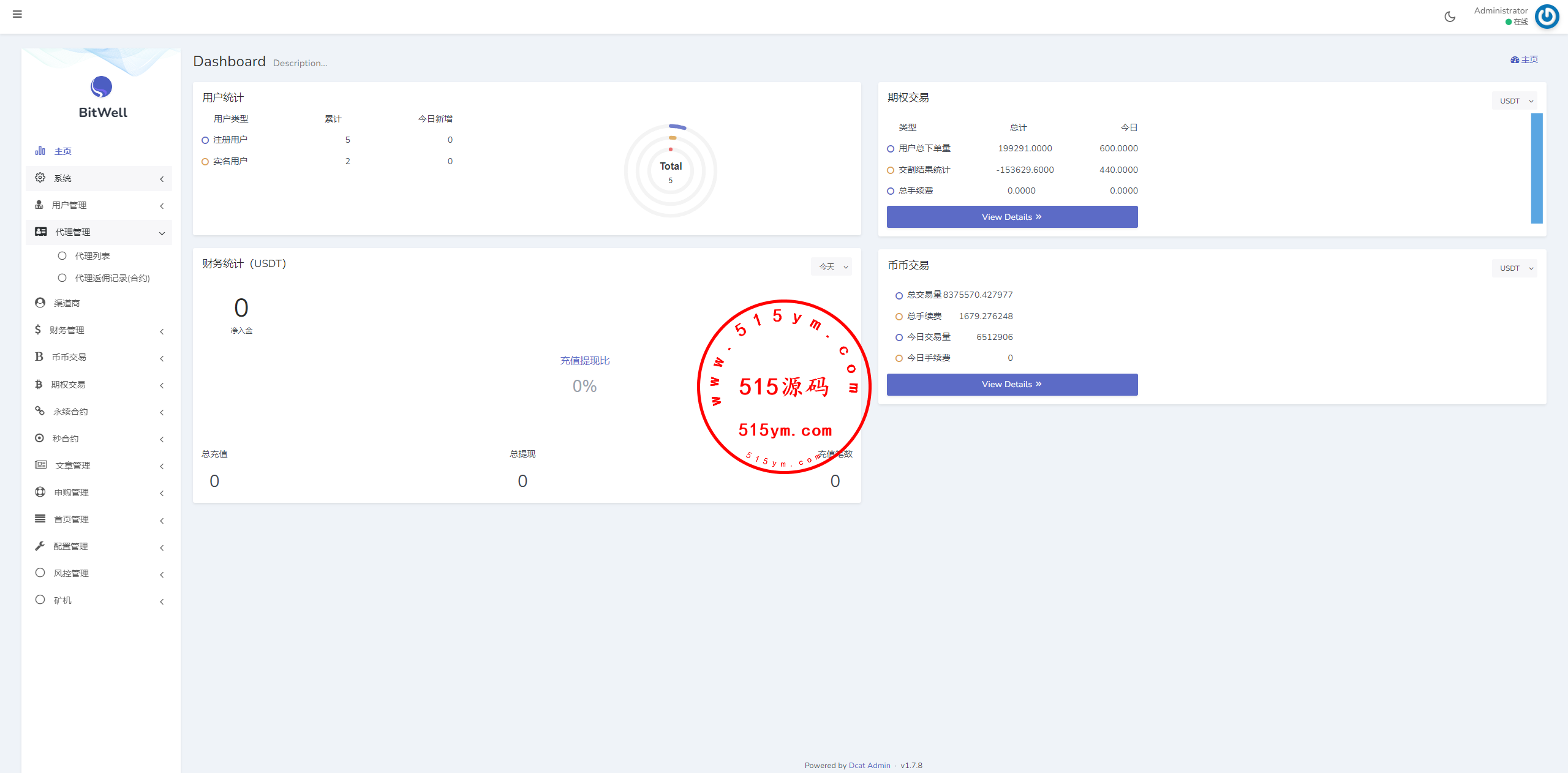
Task: Click the 申购管理 lifebuoy icon
Action: pyautogui.click(x=40, y=492)
